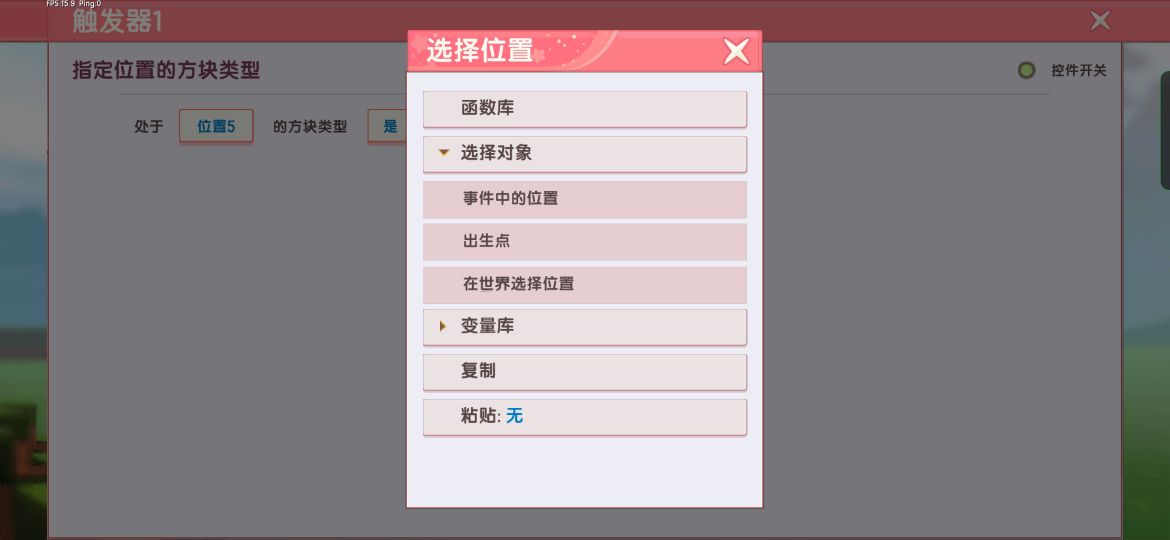Click the 触发器1 window title
This screenshot has width=1170, height=540.
117,22
